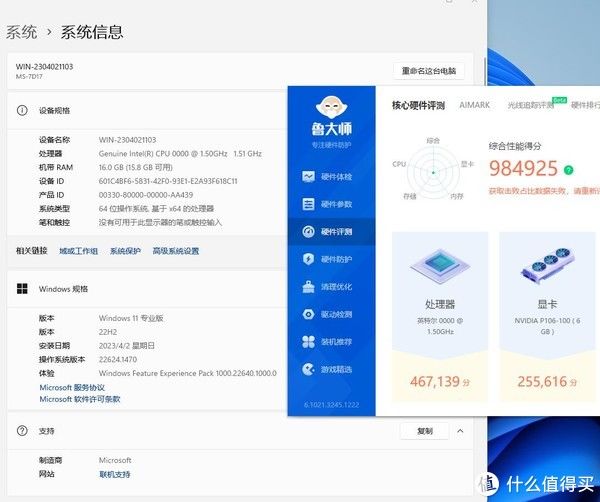Click the composite score 984925
Image resolution: width=600 pixels, height=502 pixels.
pyautogui.click(x=523, y=168)
